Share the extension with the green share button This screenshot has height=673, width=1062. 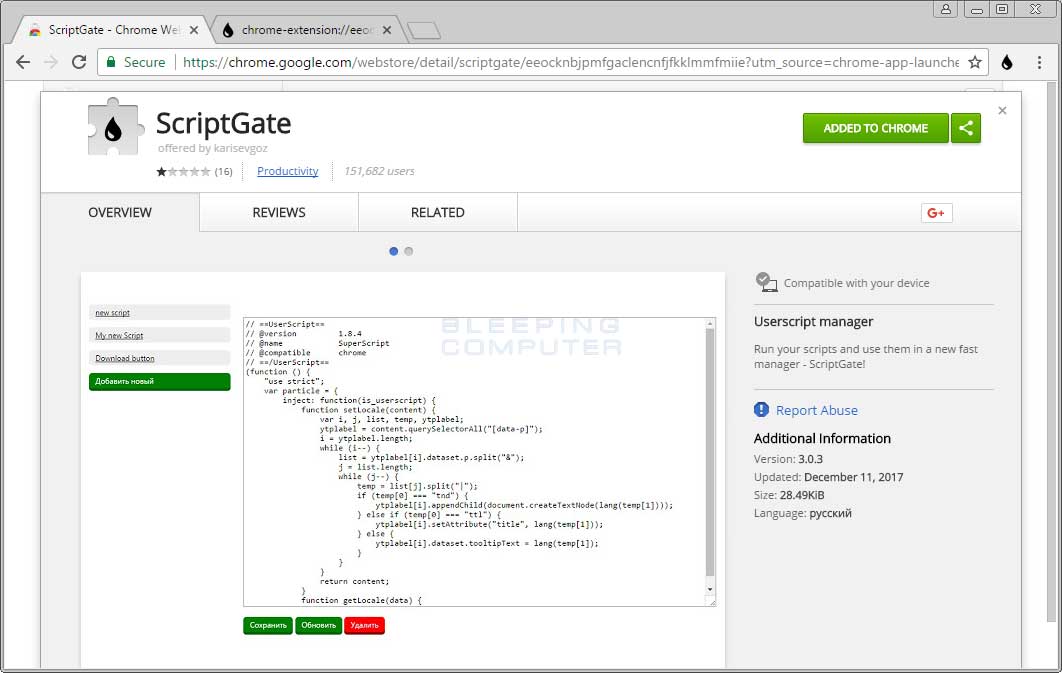[x=966, y=128]
